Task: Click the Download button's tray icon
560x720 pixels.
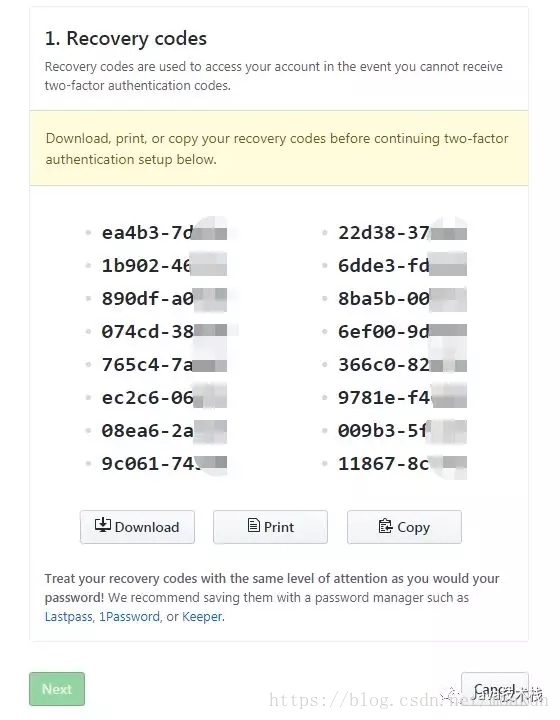Action: click(103, 525)
